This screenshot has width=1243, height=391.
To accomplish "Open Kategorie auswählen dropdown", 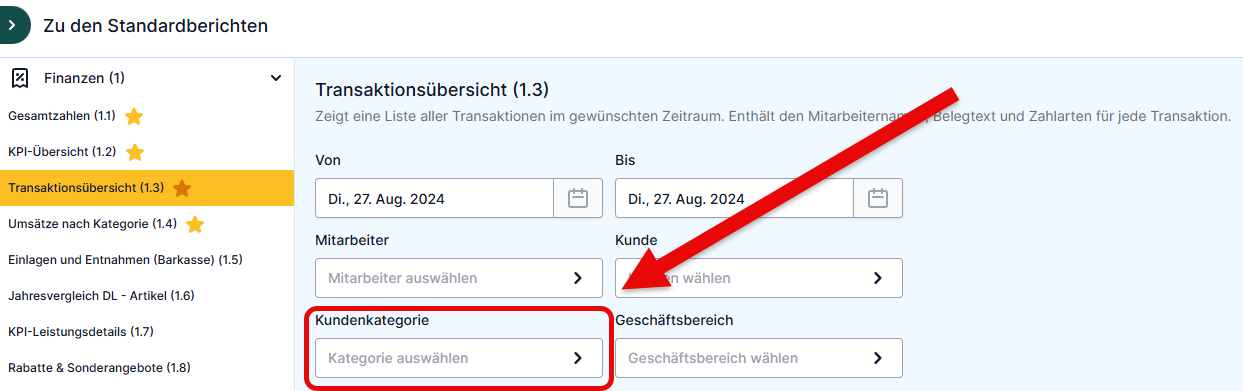I will click(459, 358).
